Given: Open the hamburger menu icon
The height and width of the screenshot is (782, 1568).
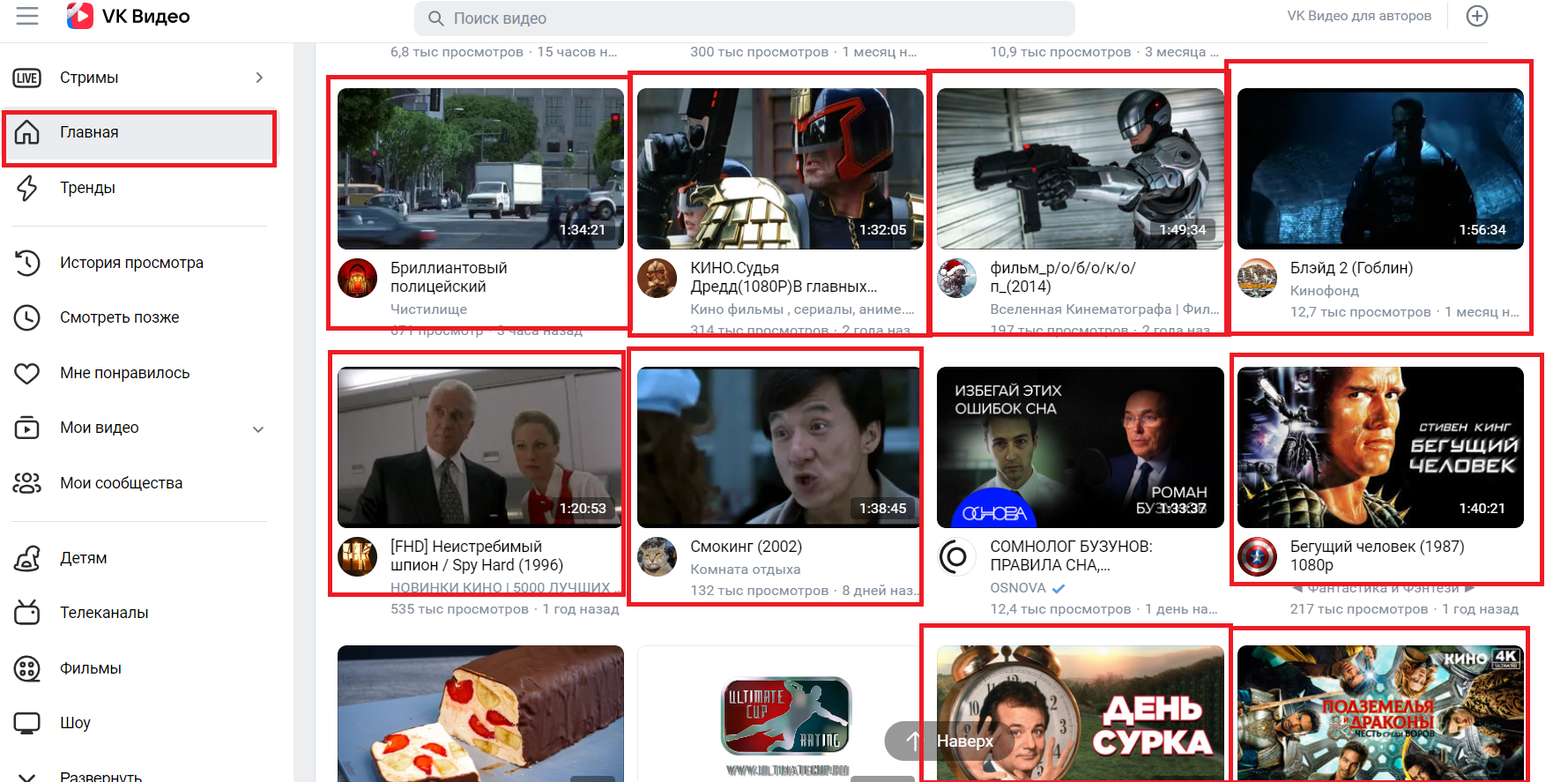Looking at the screenshot, I should coord(27,16).
